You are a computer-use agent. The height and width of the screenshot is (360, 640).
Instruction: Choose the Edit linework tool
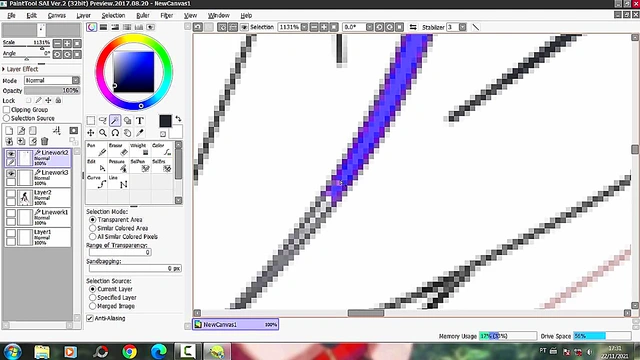[x=97, y=166]
